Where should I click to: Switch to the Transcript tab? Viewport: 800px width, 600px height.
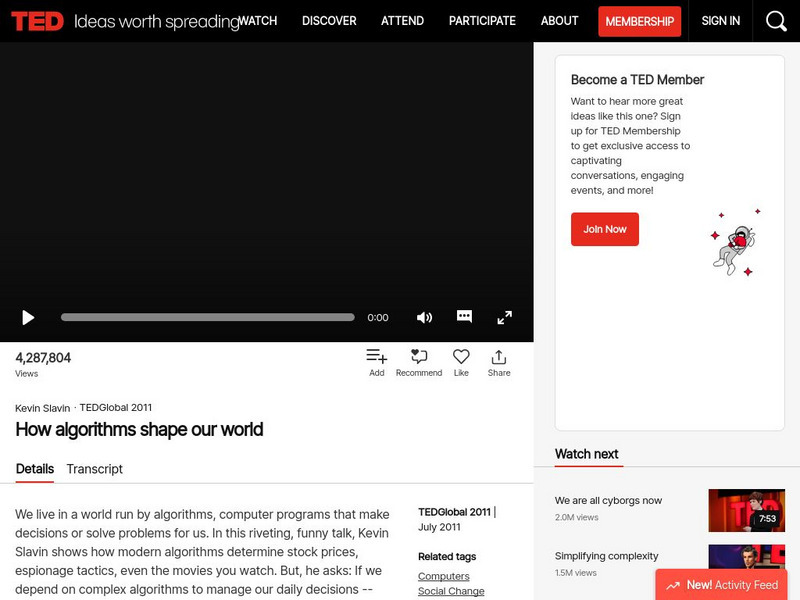(94, 469)
